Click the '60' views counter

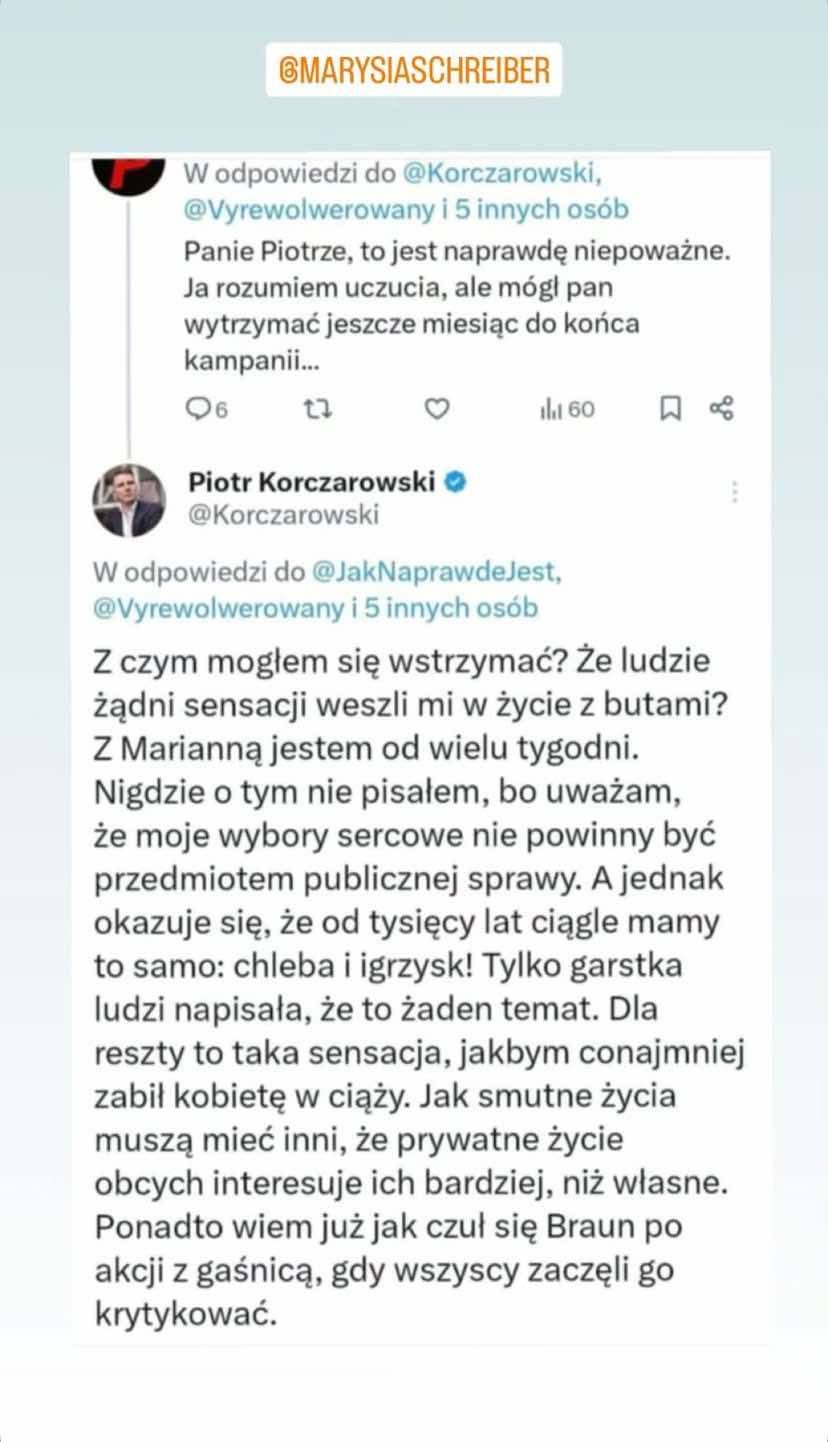579,408
